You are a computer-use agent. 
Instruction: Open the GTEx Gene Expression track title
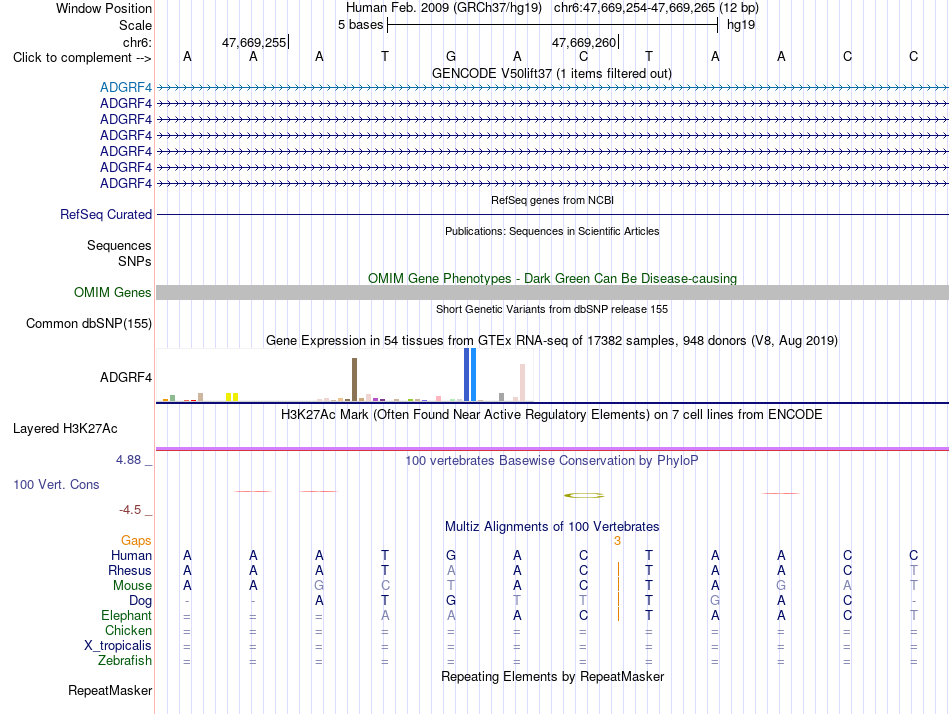point(552,341)
